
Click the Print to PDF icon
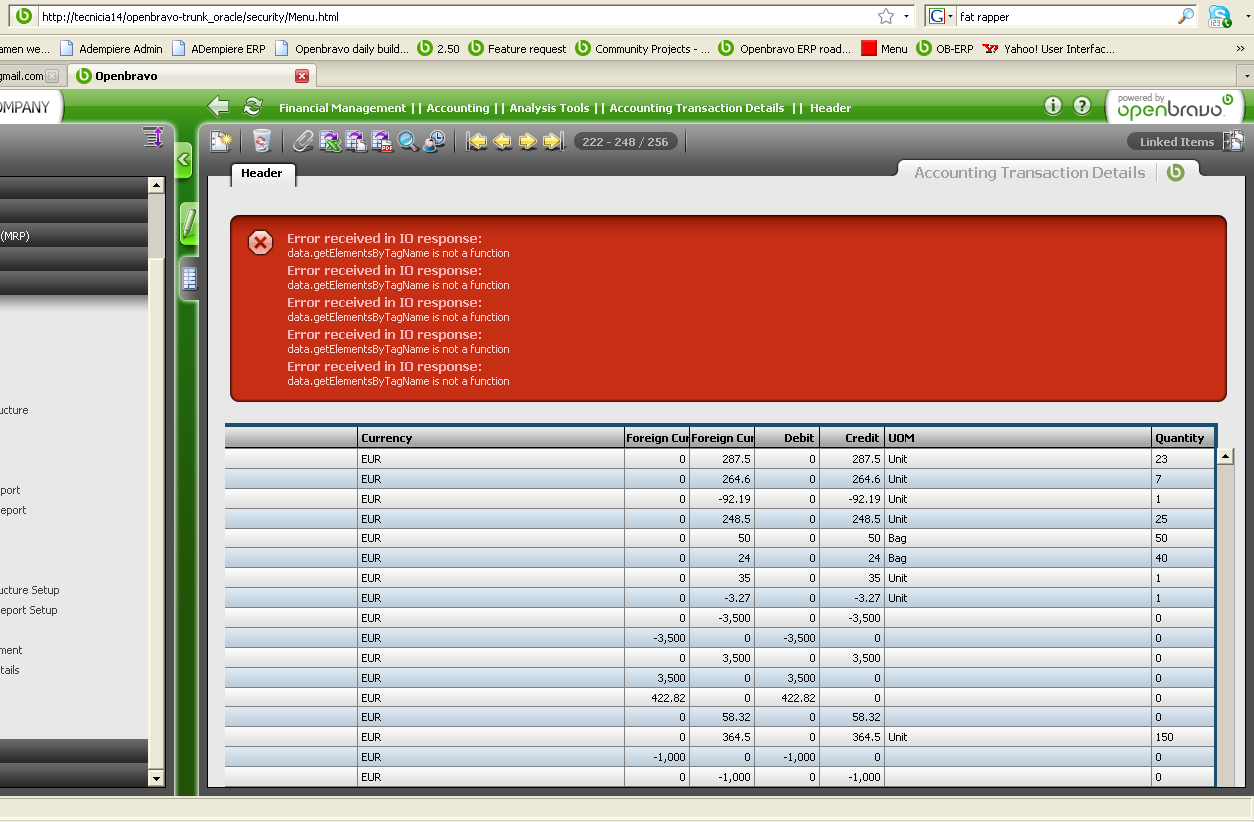[x=381, y=142]
